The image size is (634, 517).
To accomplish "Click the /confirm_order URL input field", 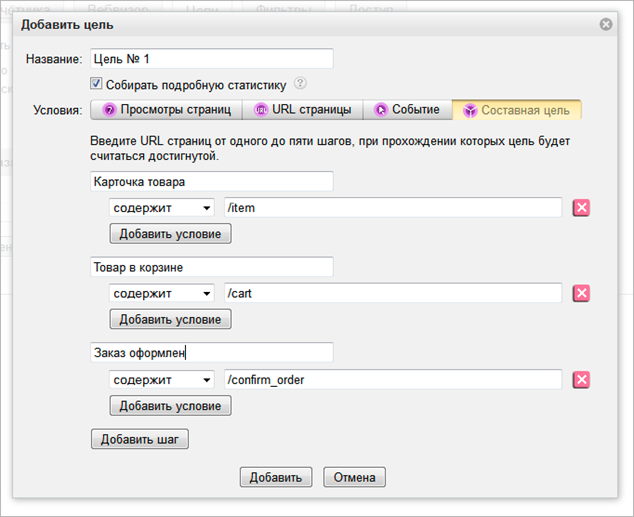I will click(393, 380).
